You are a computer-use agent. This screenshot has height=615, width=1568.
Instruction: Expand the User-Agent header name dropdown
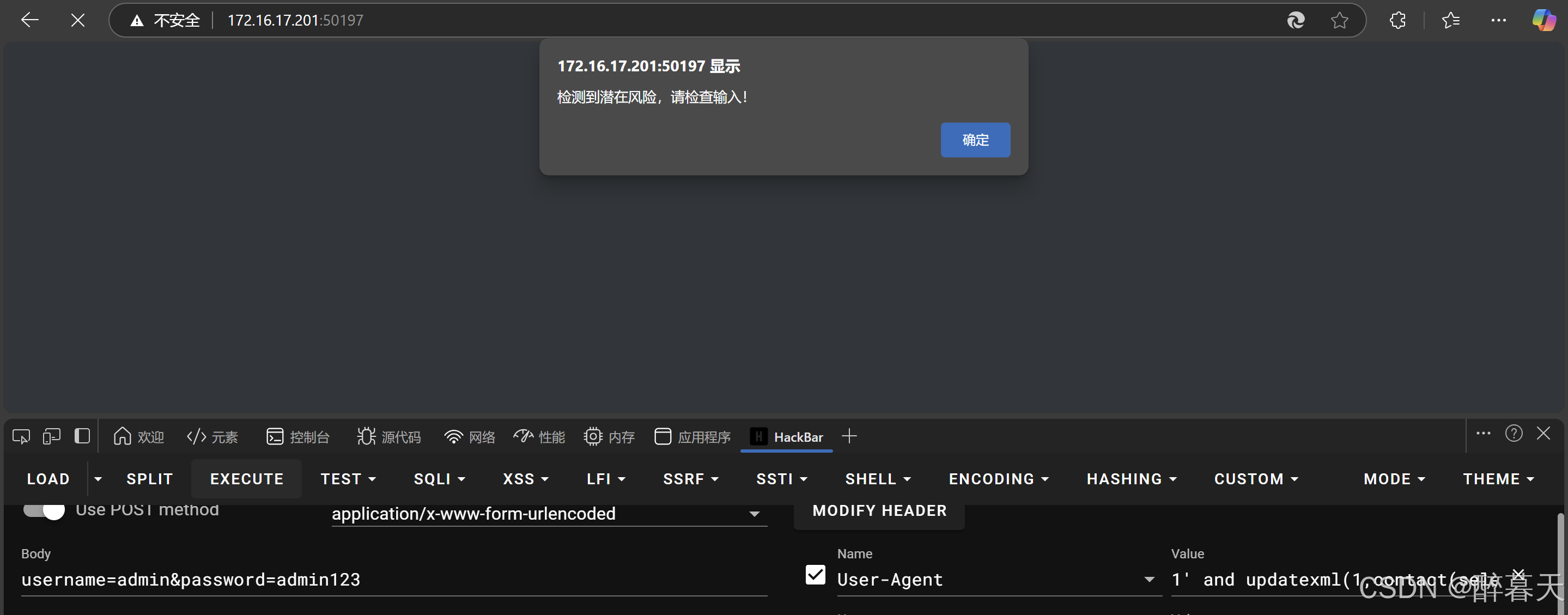pyautogui.click(x=1148, y=580)
